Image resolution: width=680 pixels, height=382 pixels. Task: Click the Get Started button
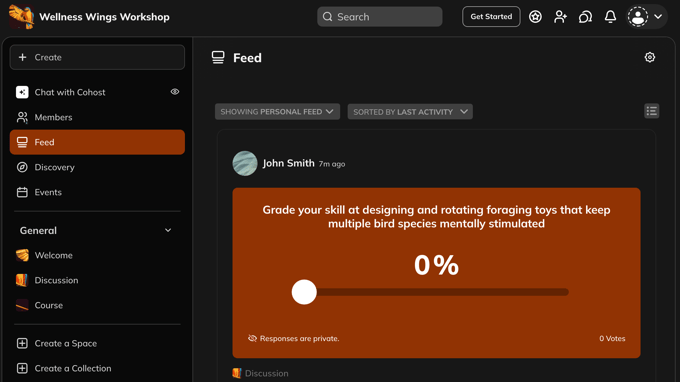coord(491,16)
